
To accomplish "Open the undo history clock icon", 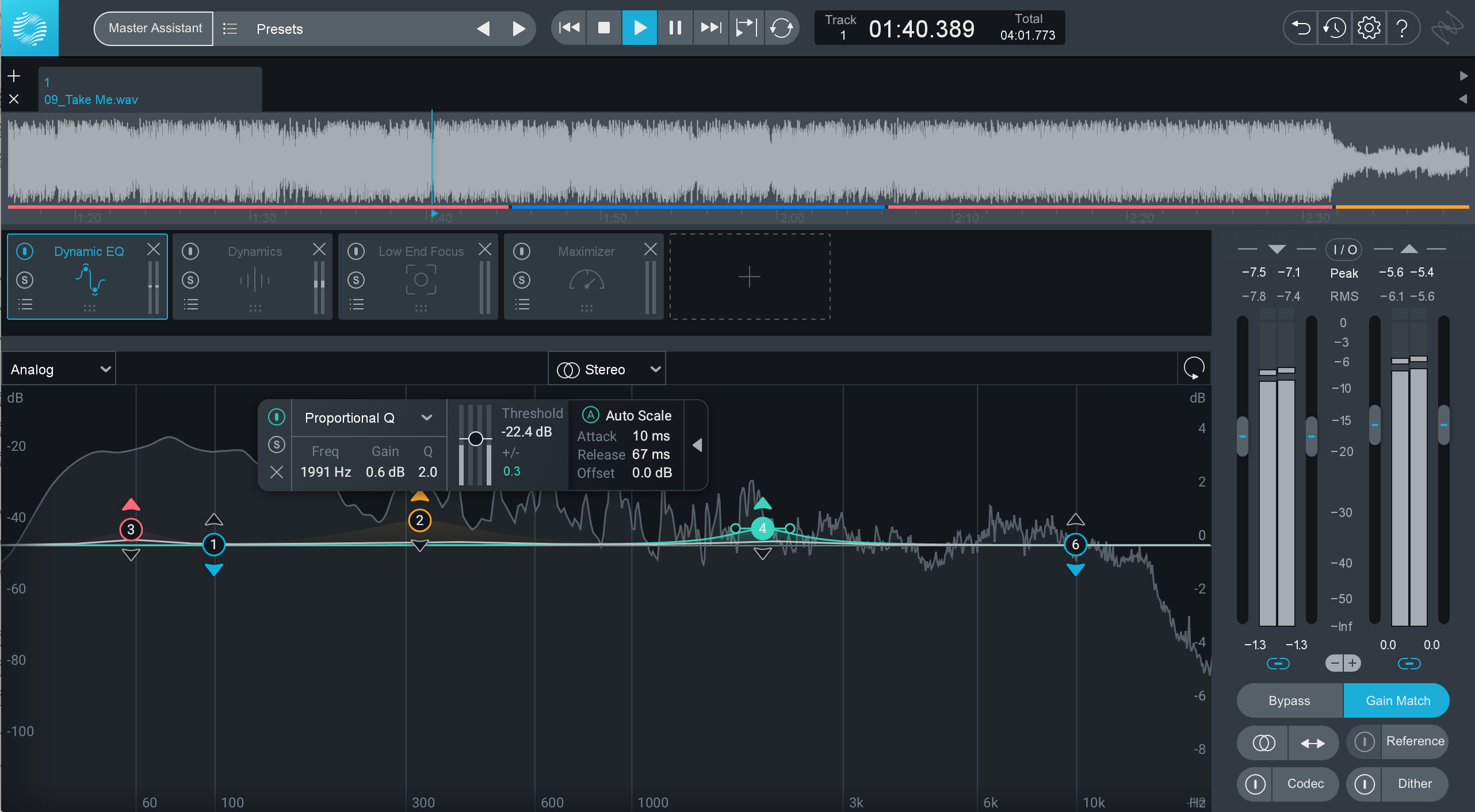I will [x=1334, y=28].
